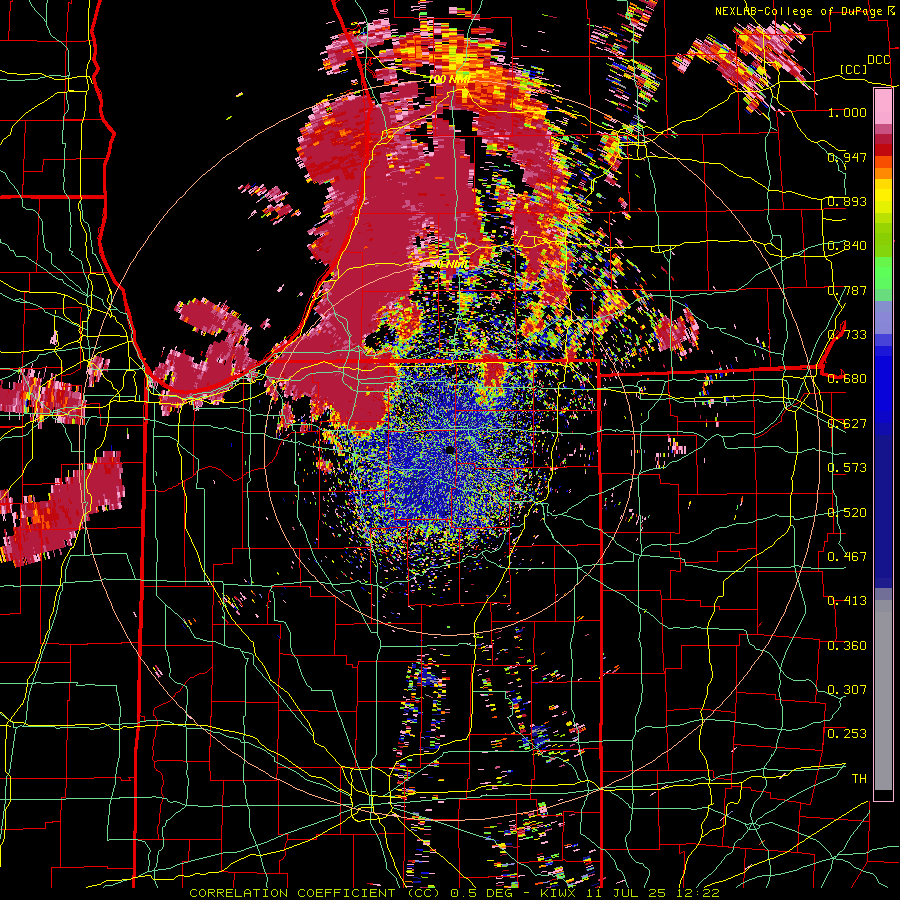Viewport: 900px width, 900px height.
Task: Pick the pink segment atop the color bar
Action: [x=883, y=107]
